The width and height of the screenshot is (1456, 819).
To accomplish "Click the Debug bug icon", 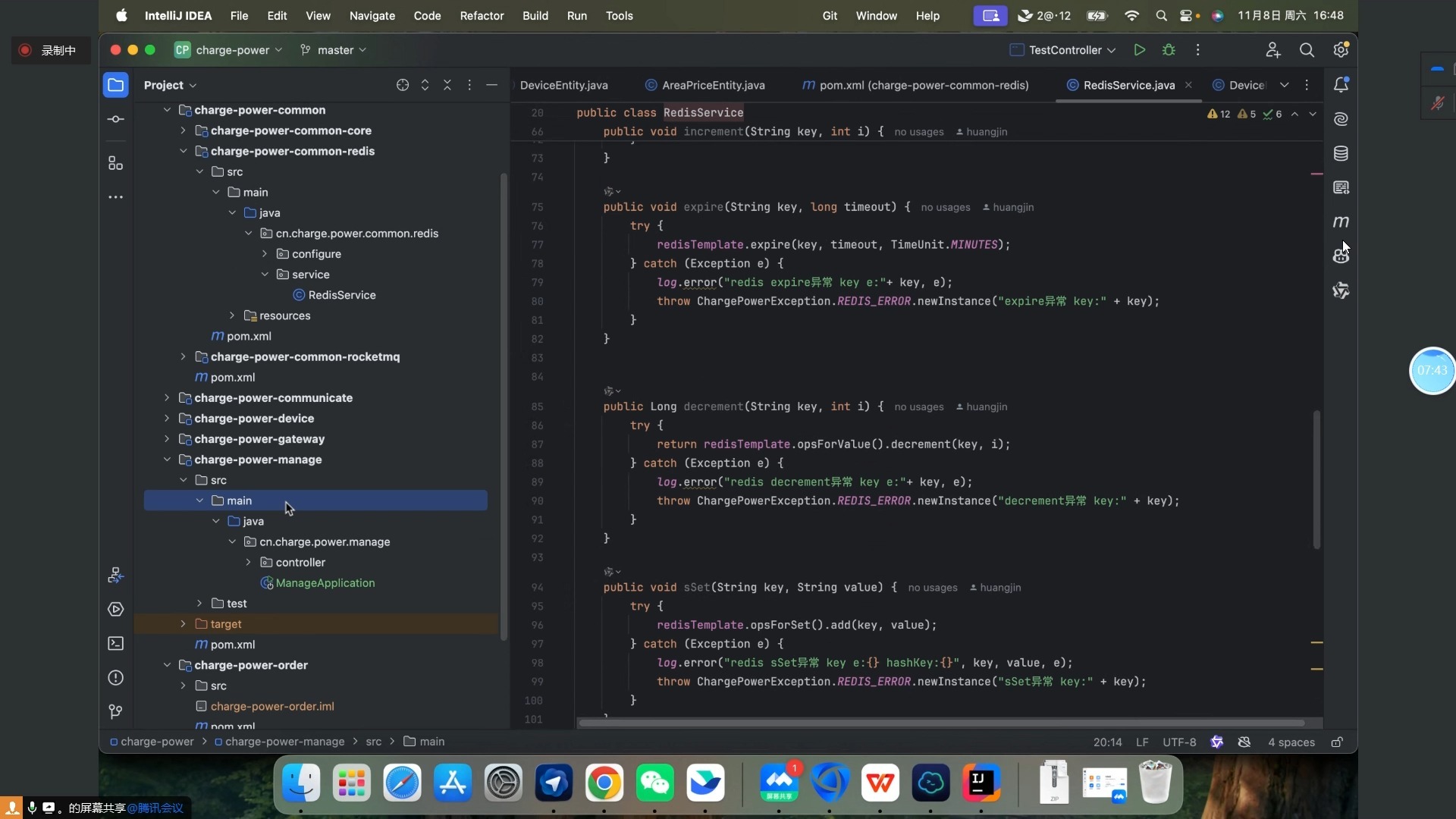I will 1169,50.
